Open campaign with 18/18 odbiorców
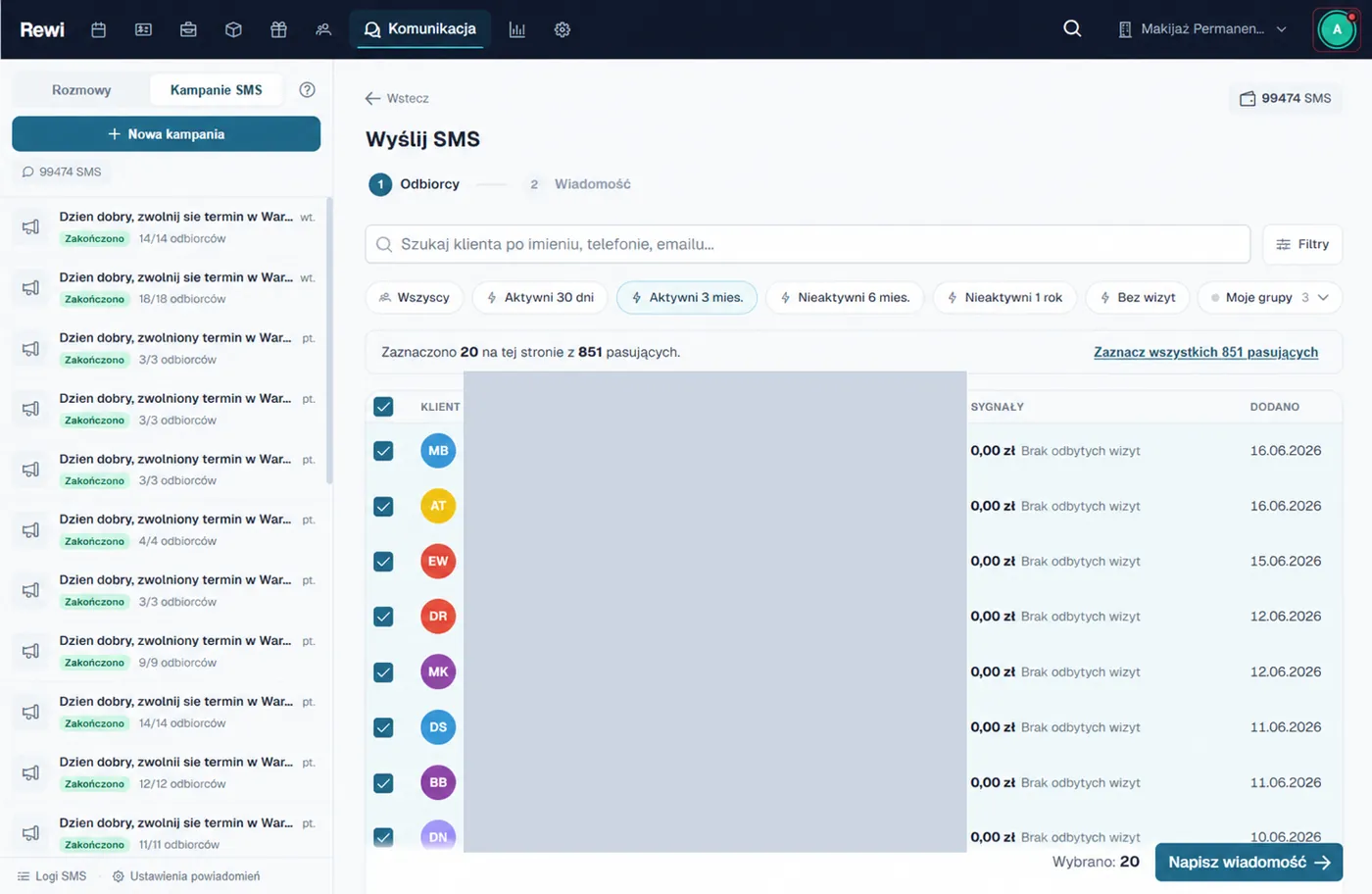This screenshot has width=1372, height=894. 167,287
